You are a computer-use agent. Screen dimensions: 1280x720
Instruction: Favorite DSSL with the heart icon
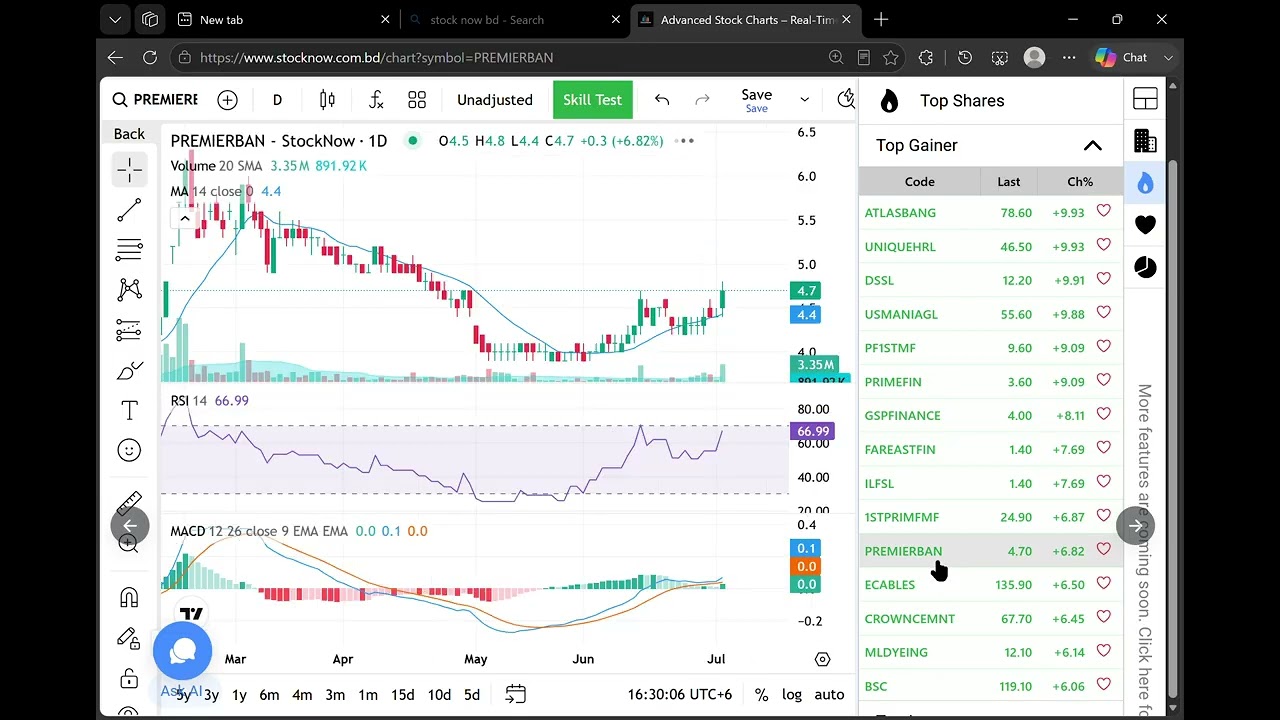(x=1104, y=279)
